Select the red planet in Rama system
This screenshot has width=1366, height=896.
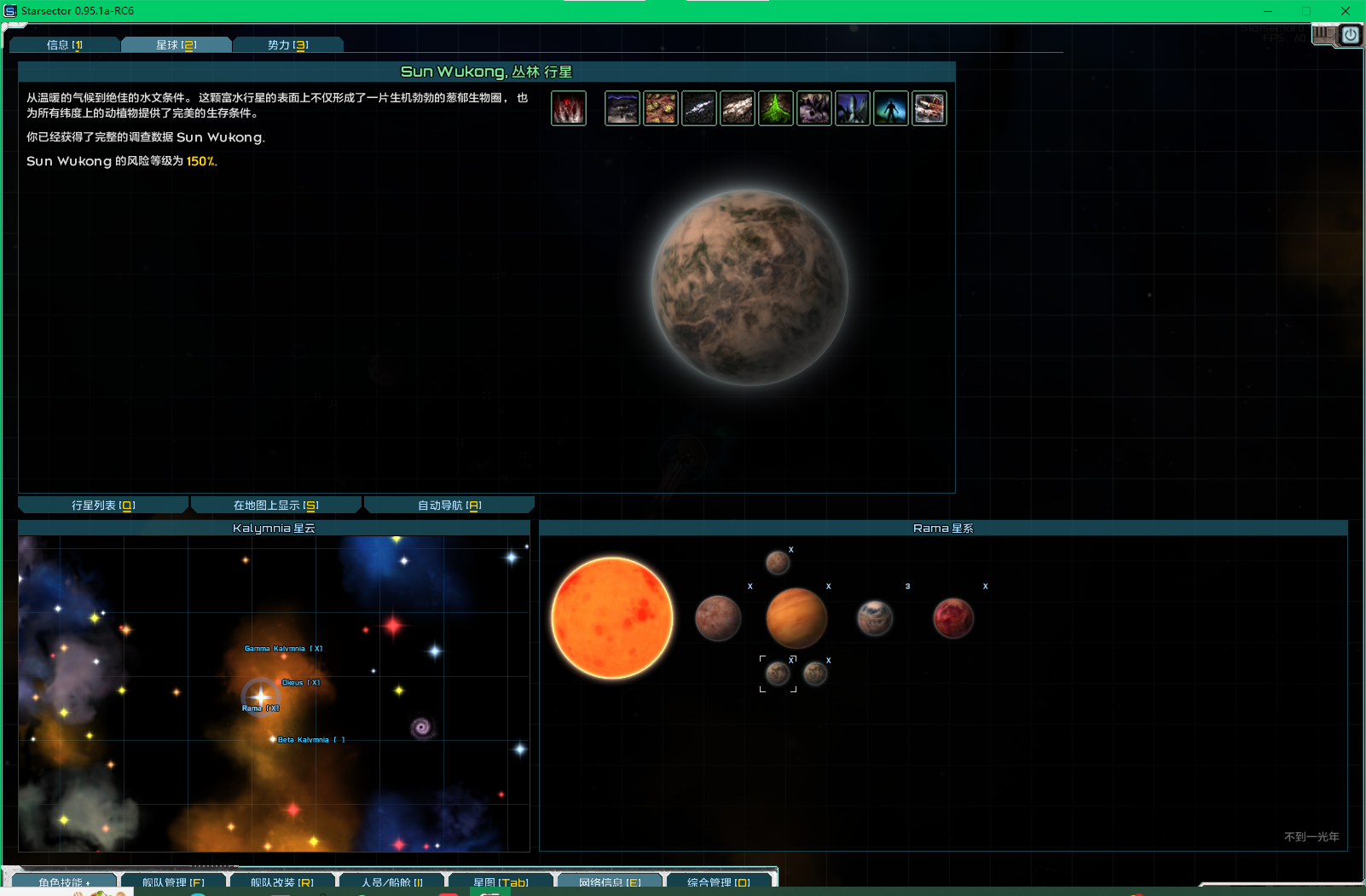pos(953,618)
